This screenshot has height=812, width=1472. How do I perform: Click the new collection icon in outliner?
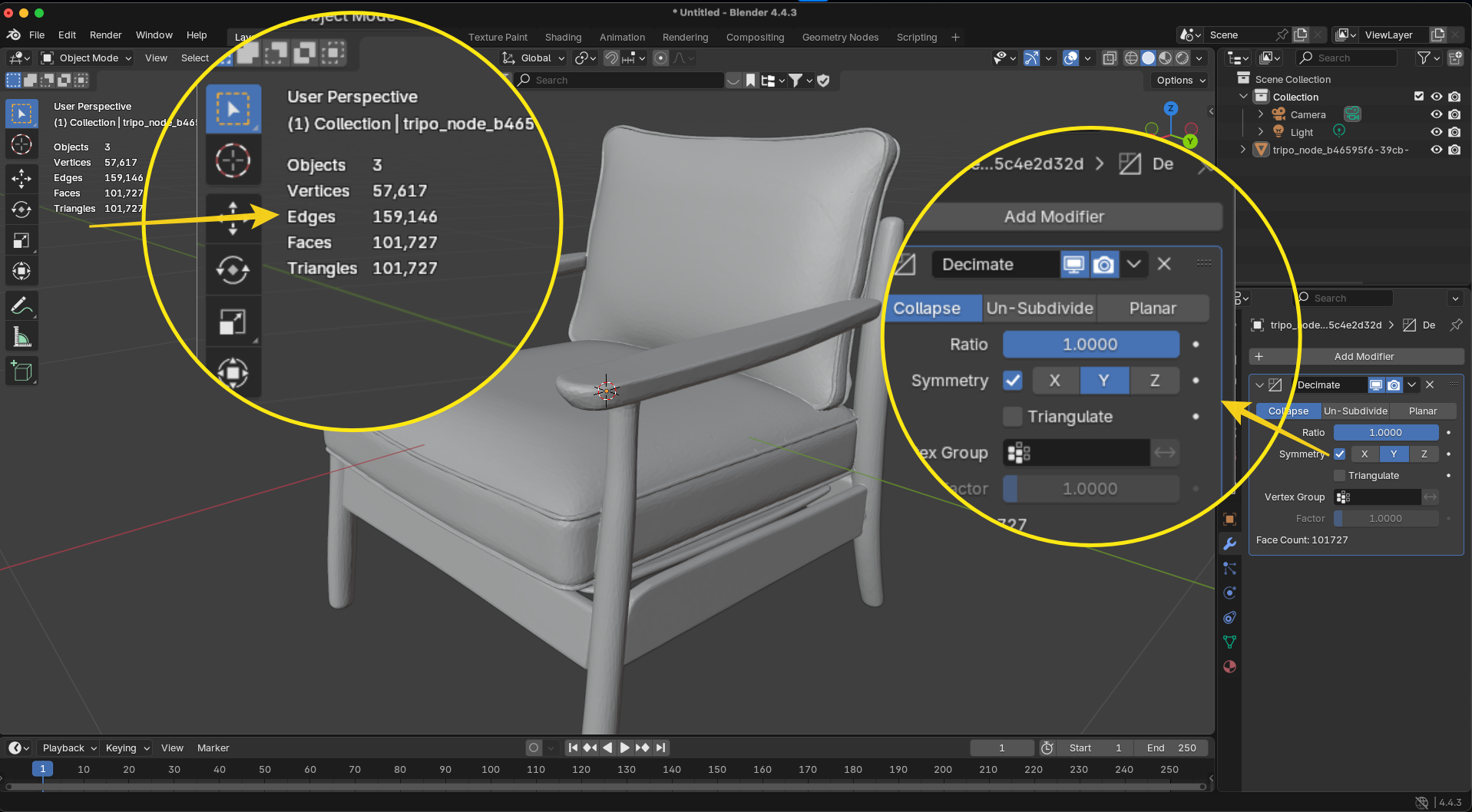(1454, 58)
